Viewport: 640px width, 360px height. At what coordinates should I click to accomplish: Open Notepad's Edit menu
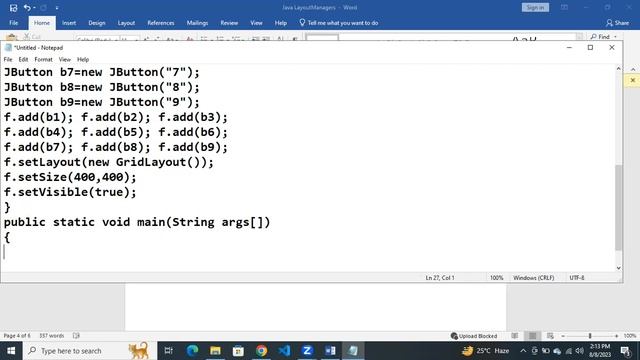(x=23, y=60)
